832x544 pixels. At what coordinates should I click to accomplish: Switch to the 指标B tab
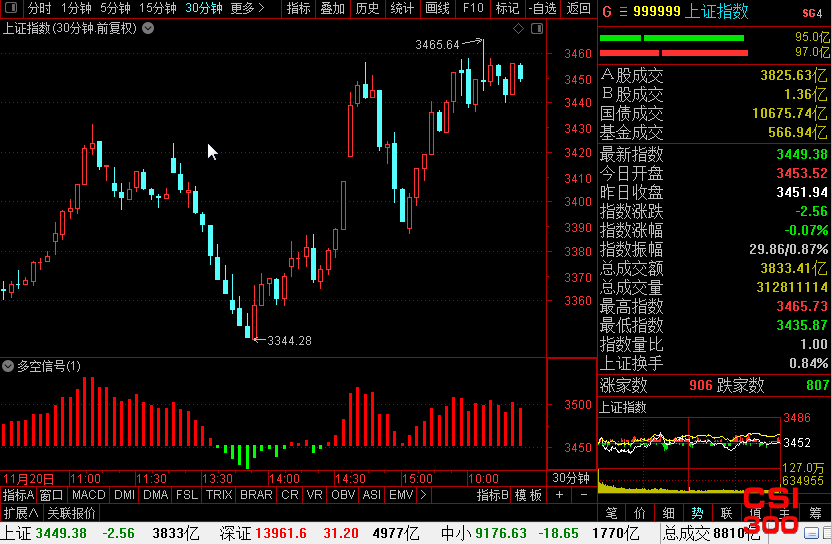(x=493, y=495)
